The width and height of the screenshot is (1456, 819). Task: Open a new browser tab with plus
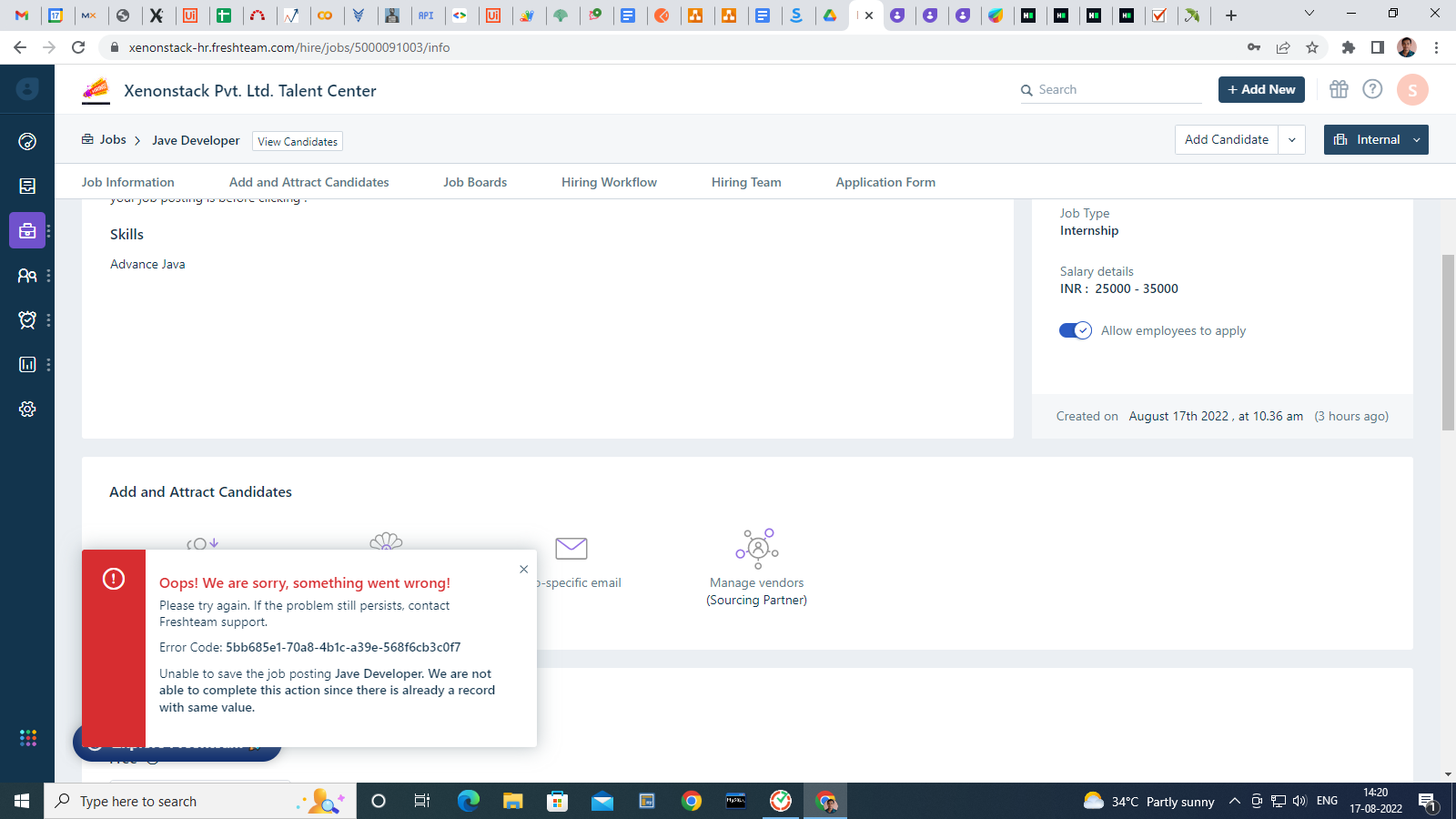pos(1231,15)
